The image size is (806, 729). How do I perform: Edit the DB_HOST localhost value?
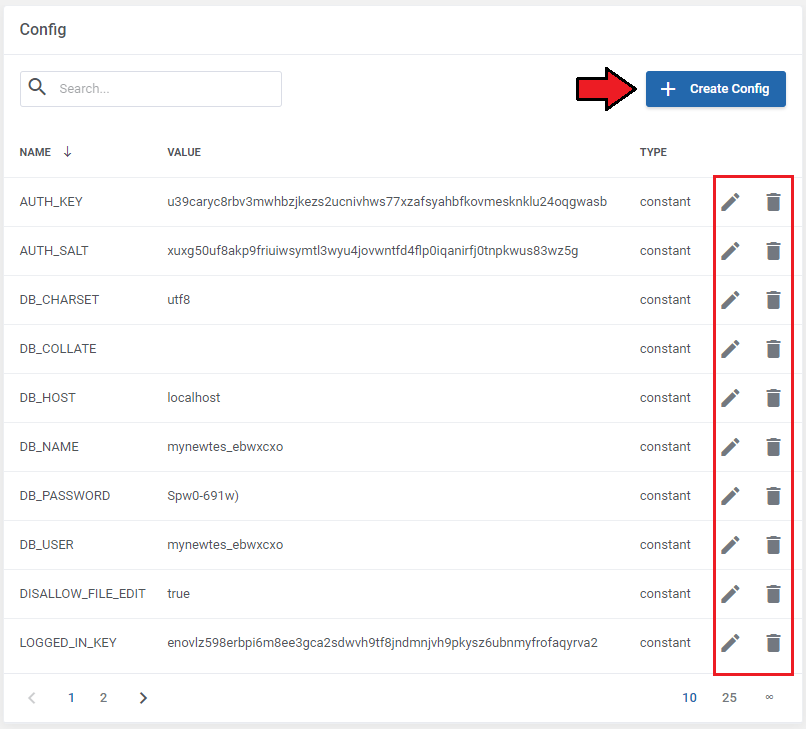pyautogui.click(x=730, y=398)
